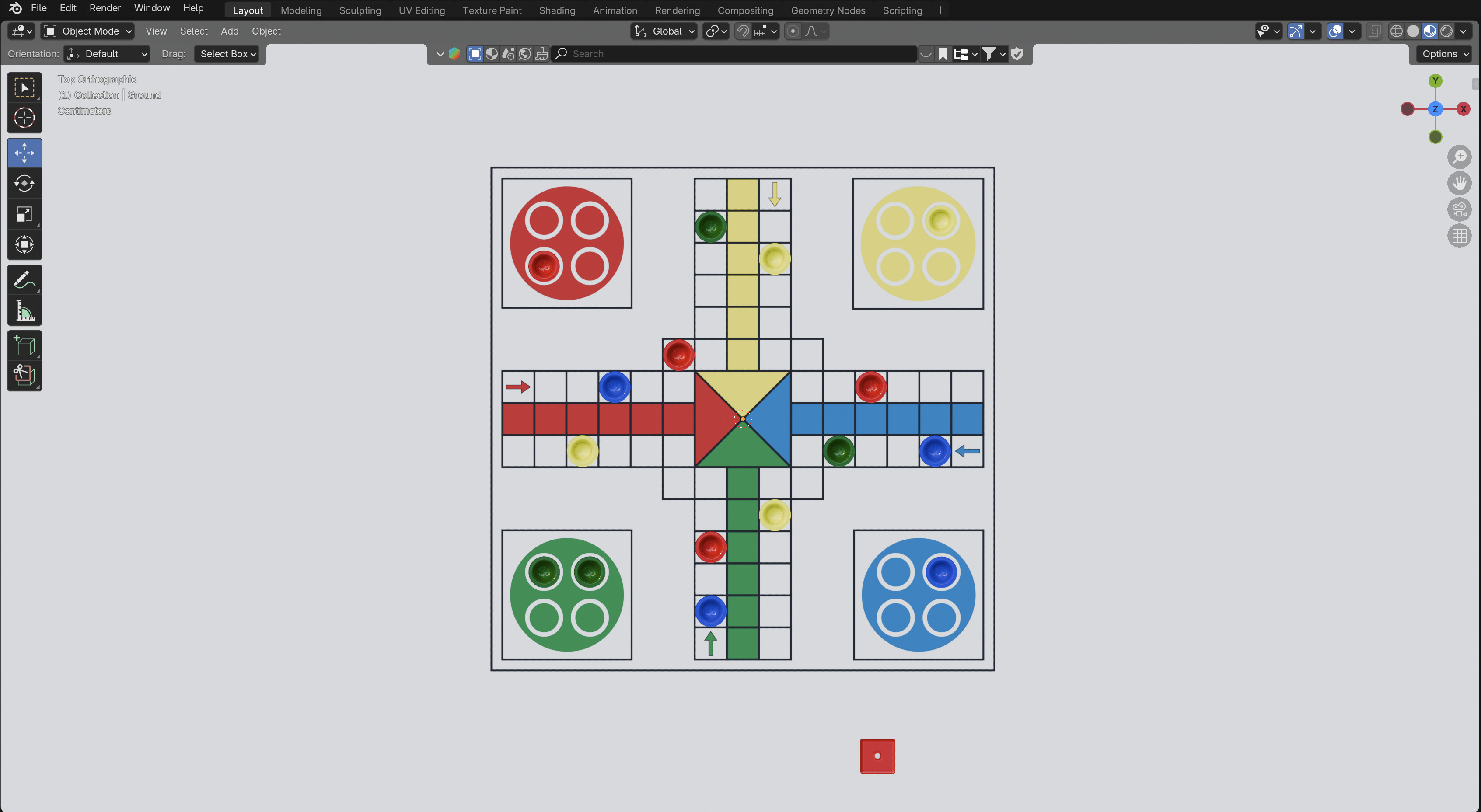
Task: Add a new workspace with plus button
Action: point(940,10)
